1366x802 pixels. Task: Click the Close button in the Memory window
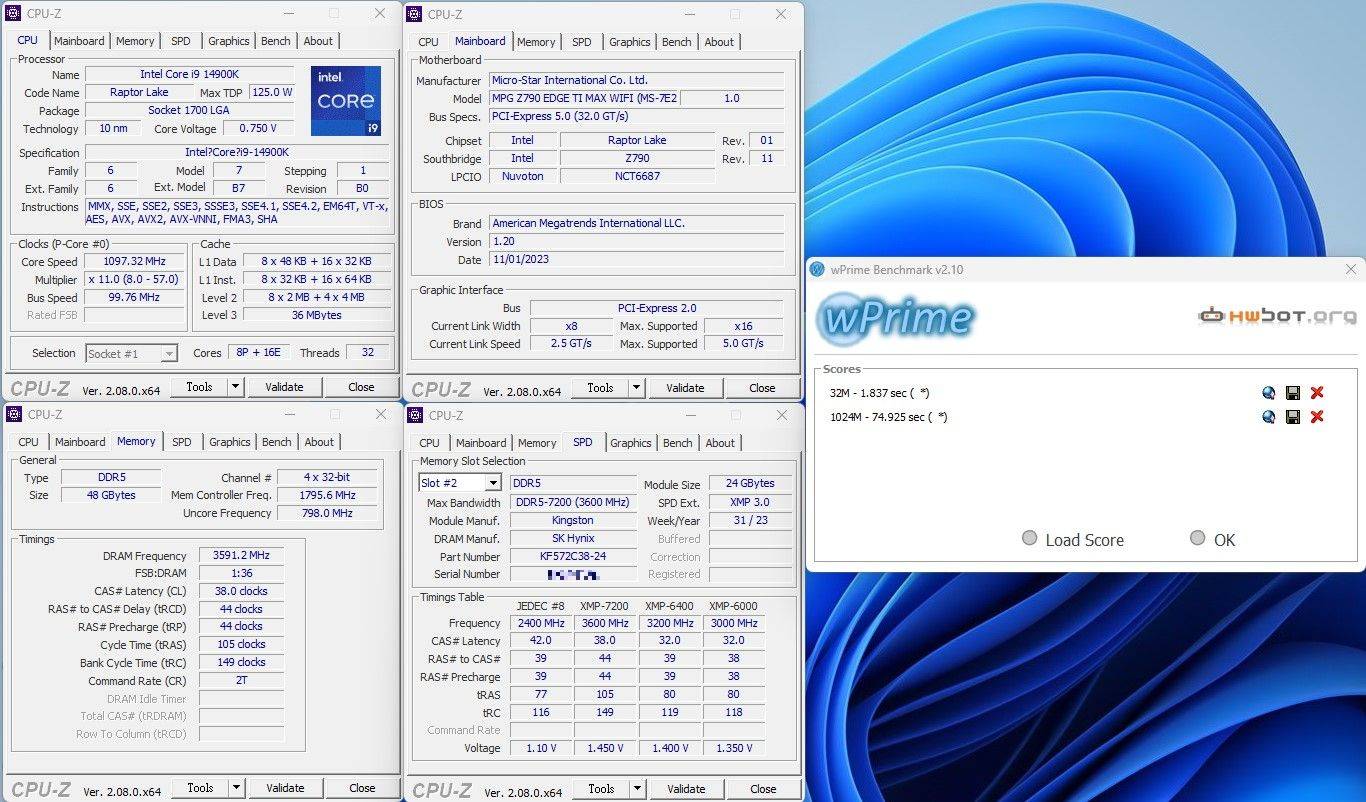click(x=362, y=788)
